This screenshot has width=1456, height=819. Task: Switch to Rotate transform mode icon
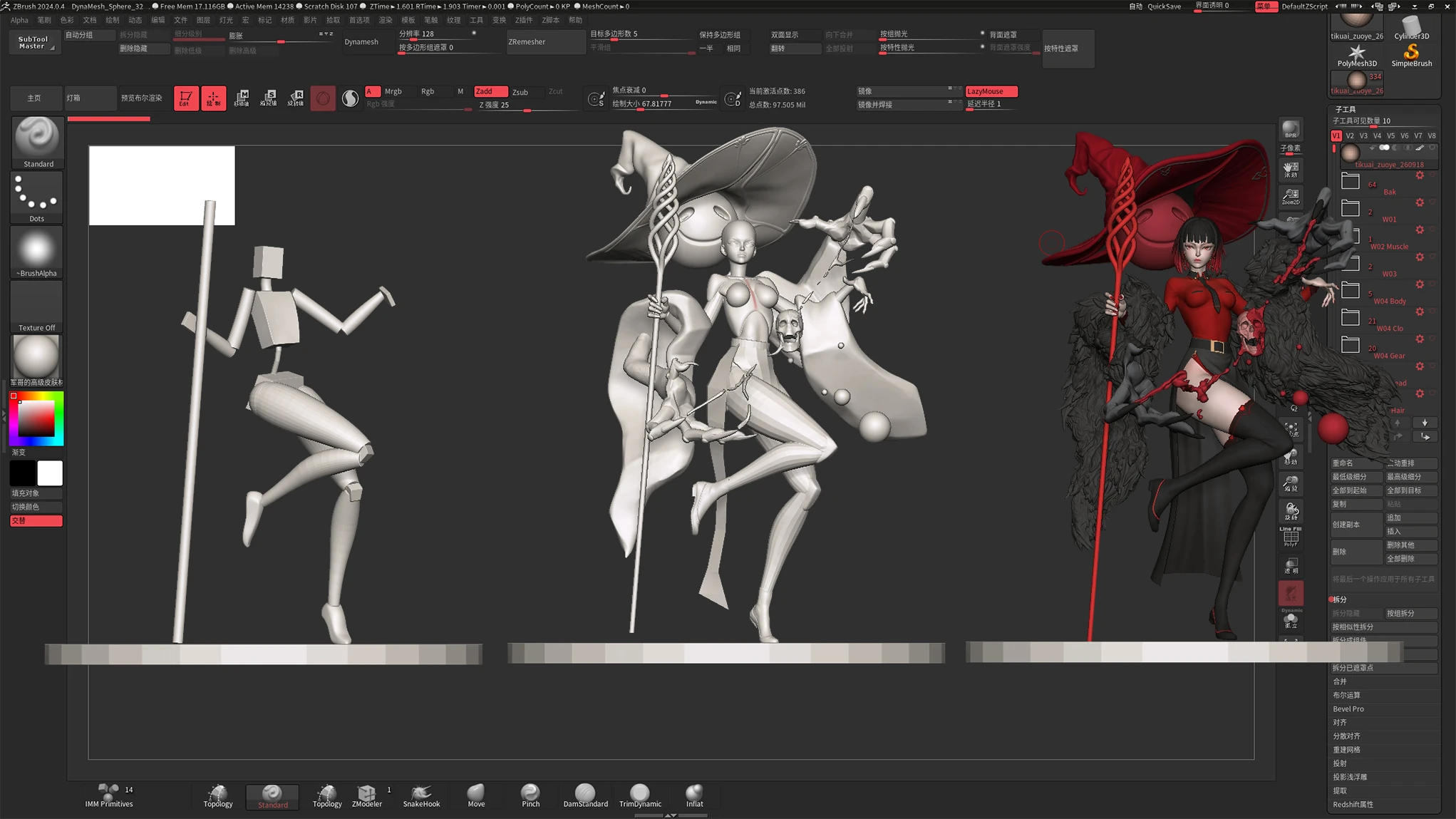tap(296, 98)
